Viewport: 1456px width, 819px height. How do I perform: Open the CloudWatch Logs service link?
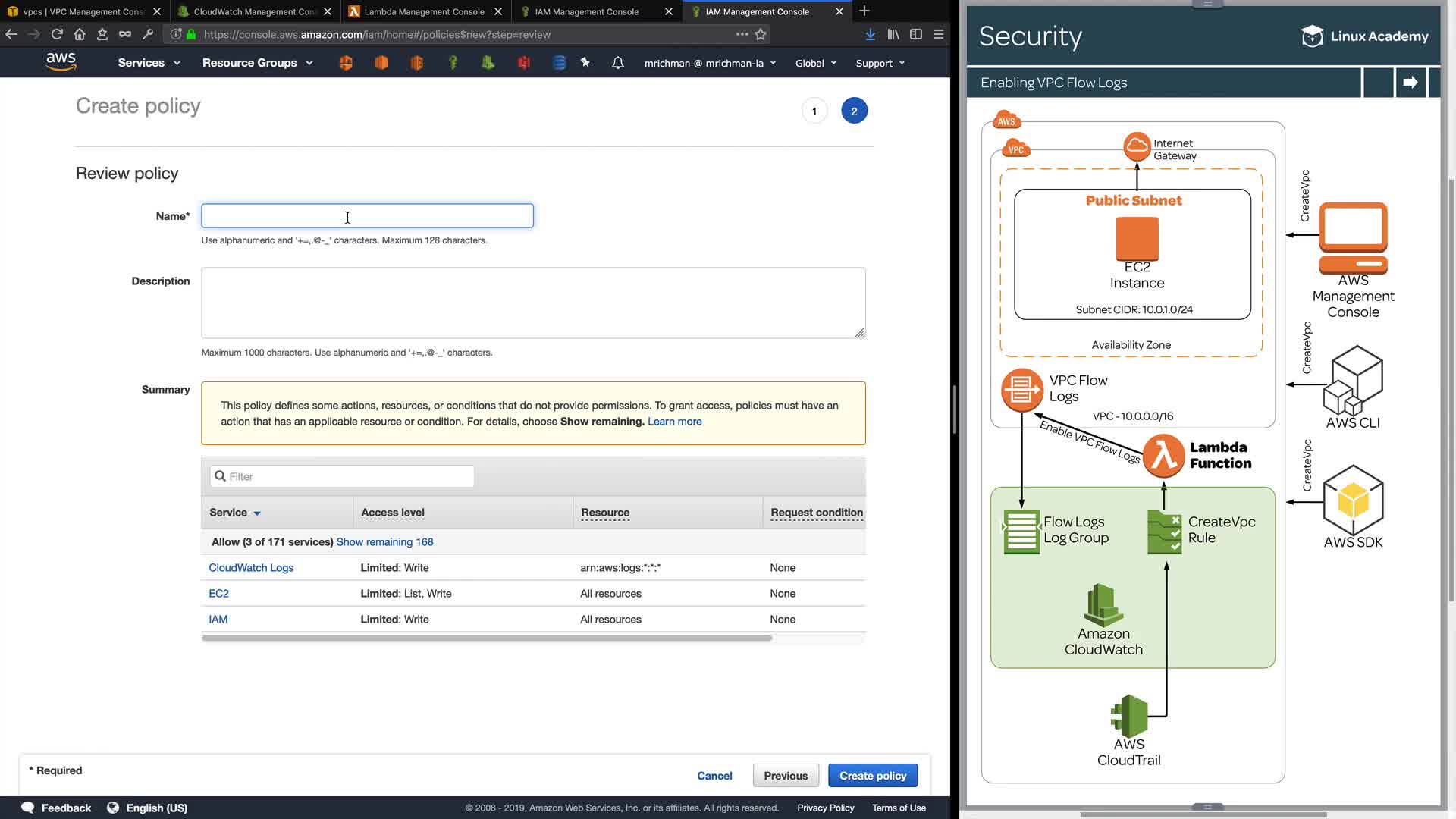251,568
